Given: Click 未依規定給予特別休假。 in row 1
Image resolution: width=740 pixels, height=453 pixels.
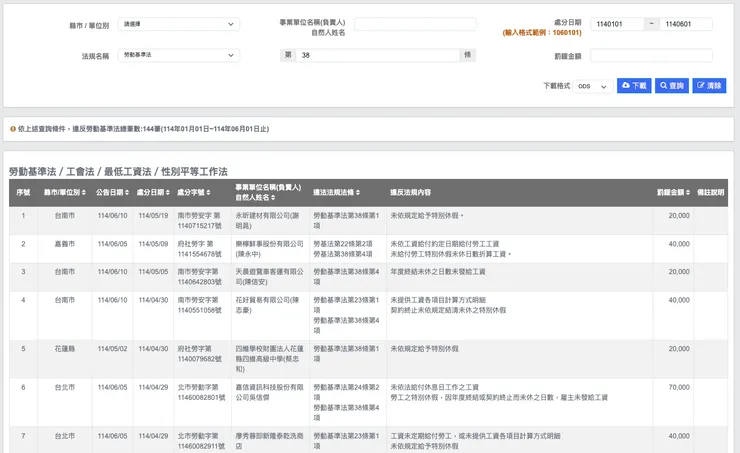Looking at the screenshot, I should (x=427, y=216).
